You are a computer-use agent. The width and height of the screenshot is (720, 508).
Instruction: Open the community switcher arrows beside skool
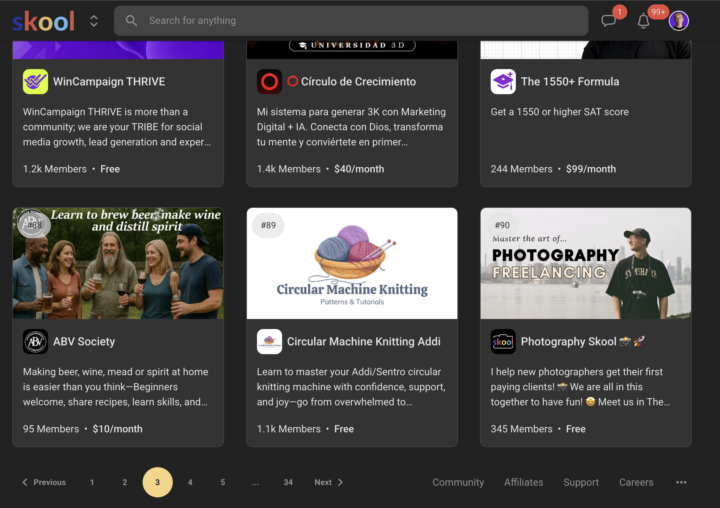coord(94,21)
